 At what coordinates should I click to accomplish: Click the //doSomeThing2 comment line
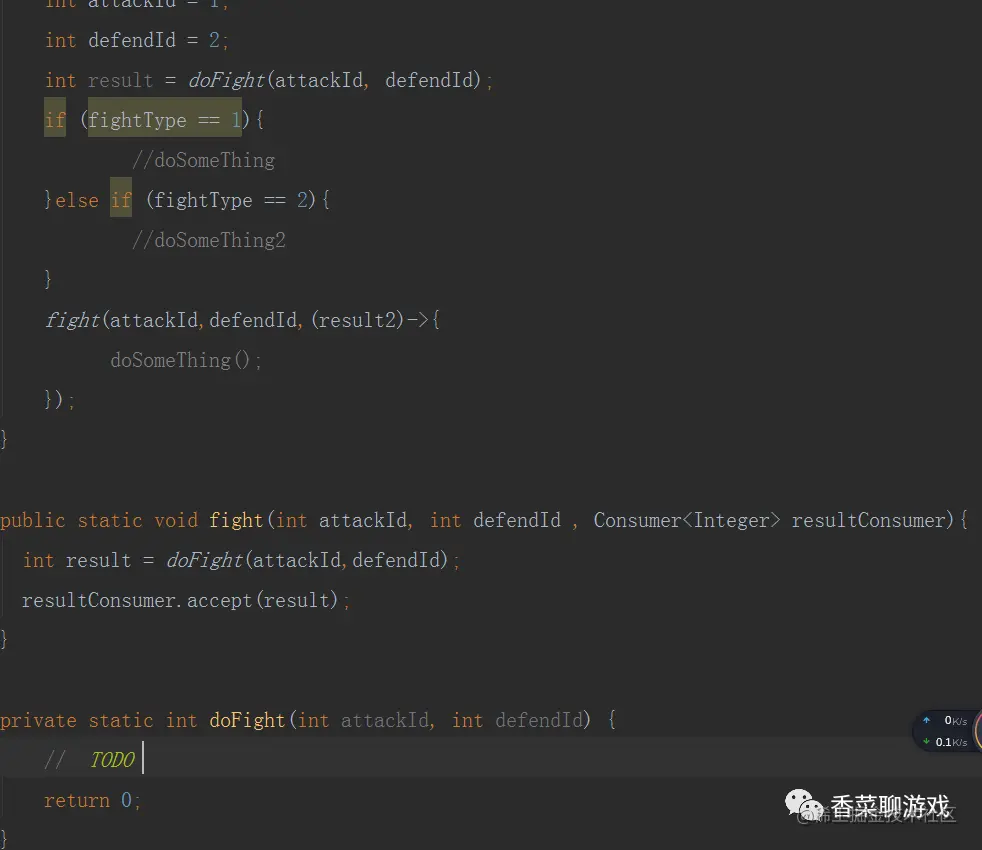pos(209,240)
